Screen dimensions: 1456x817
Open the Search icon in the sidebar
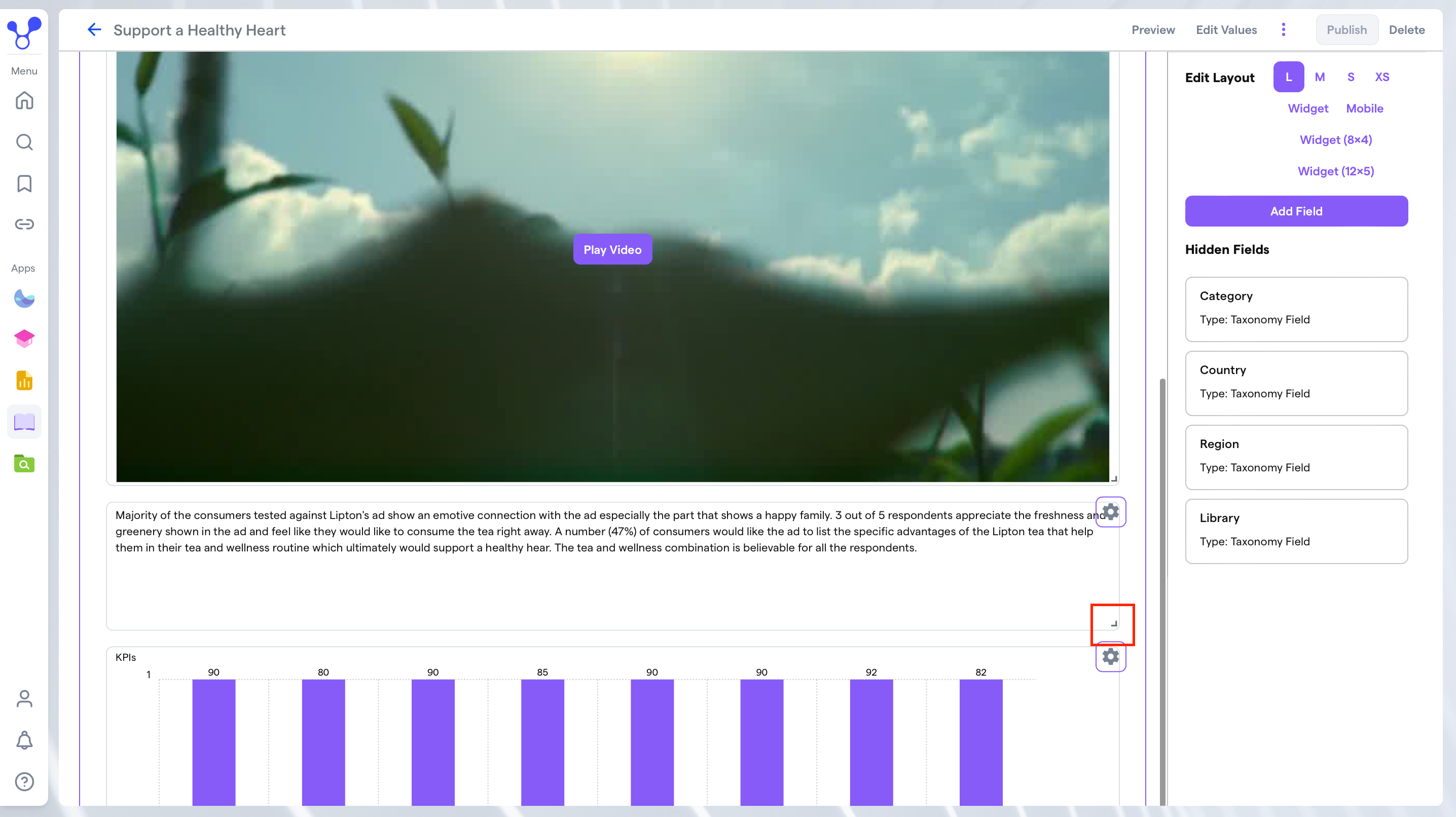coord(24,142)
